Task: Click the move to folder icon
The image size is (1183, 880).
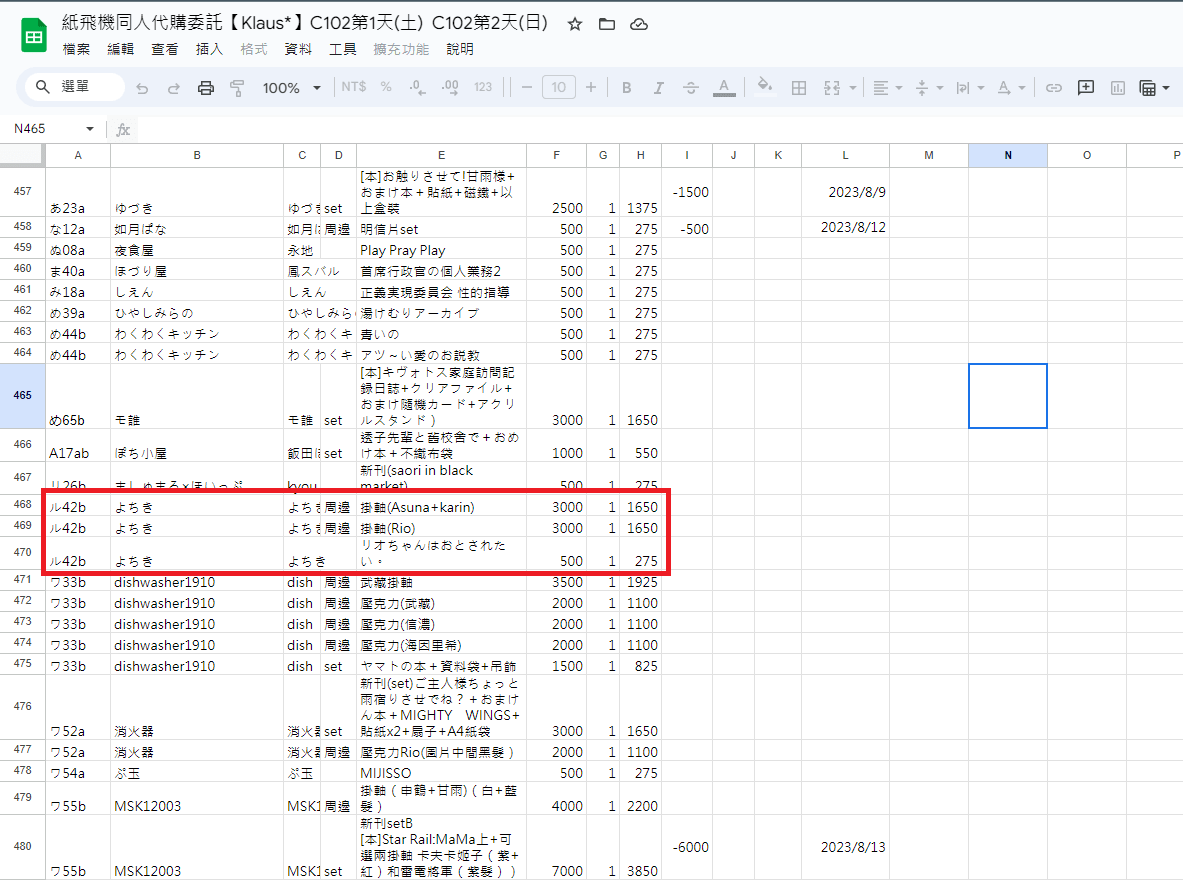Action: pyautogui.click(x=606, y=24)
